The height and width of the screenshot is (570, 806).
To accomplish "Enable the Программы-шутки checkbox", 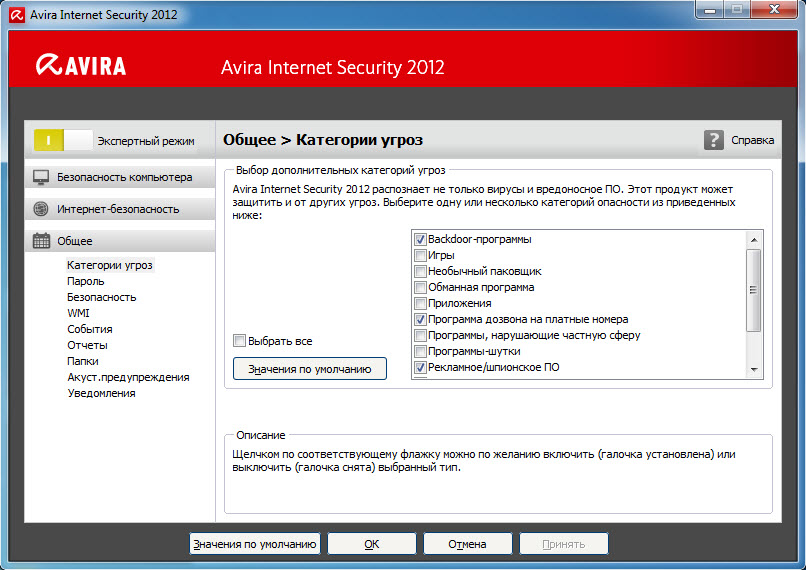I will pyautogui.click(x=420, y=352).
